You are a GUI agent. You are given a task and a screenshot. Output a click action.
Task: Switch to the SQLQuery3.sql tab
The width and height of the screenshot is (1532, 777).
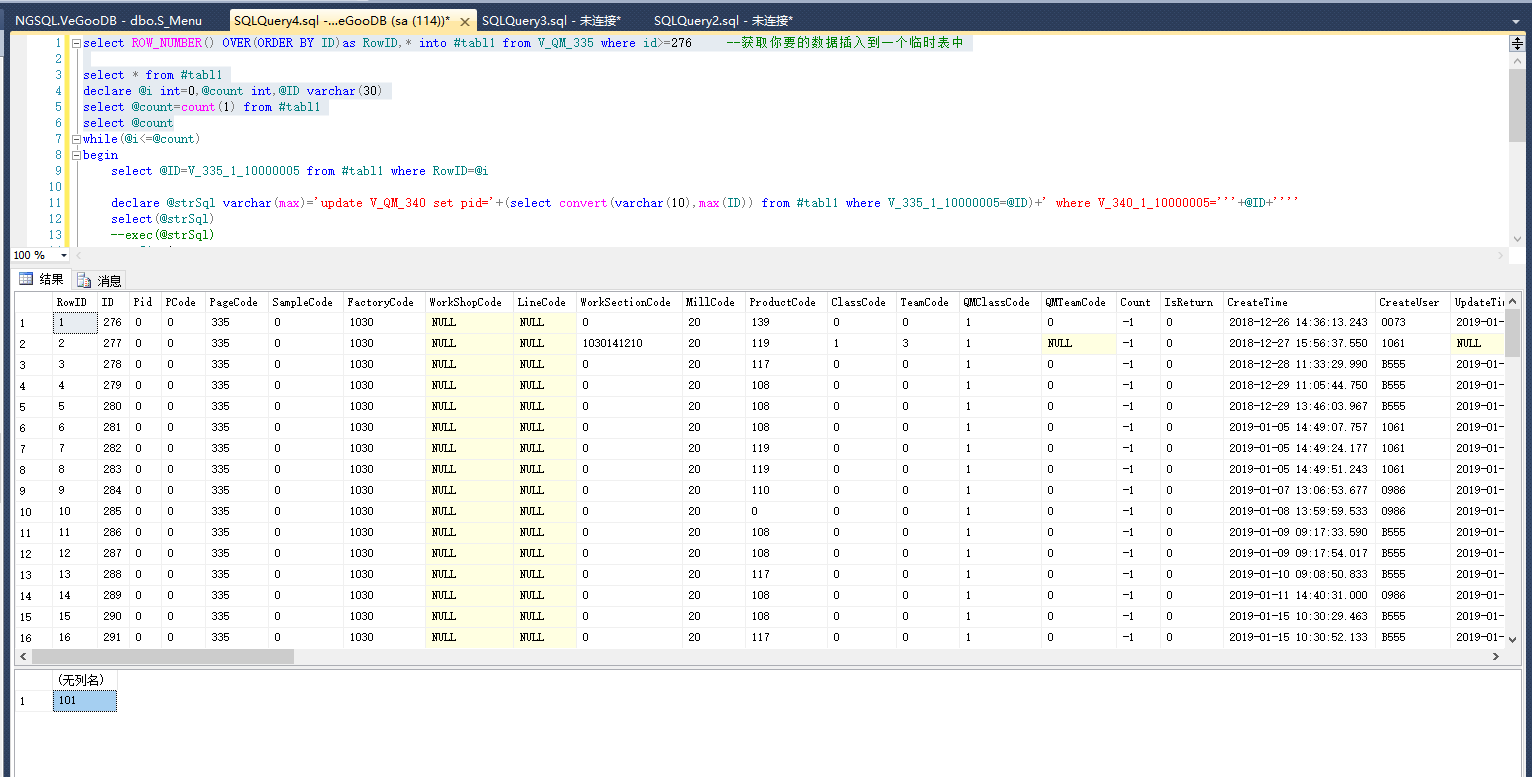tap(551, 21)
